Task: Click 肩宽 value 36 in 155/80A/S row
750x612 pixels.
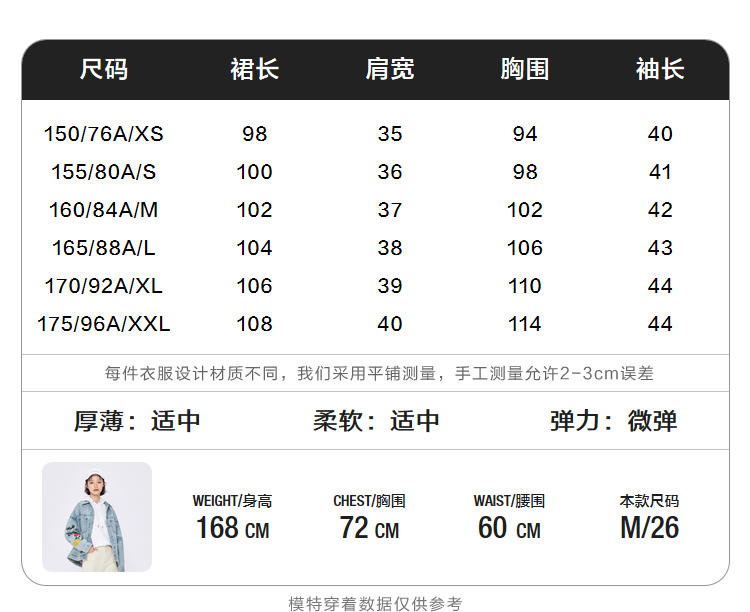Action: point(390,172)
